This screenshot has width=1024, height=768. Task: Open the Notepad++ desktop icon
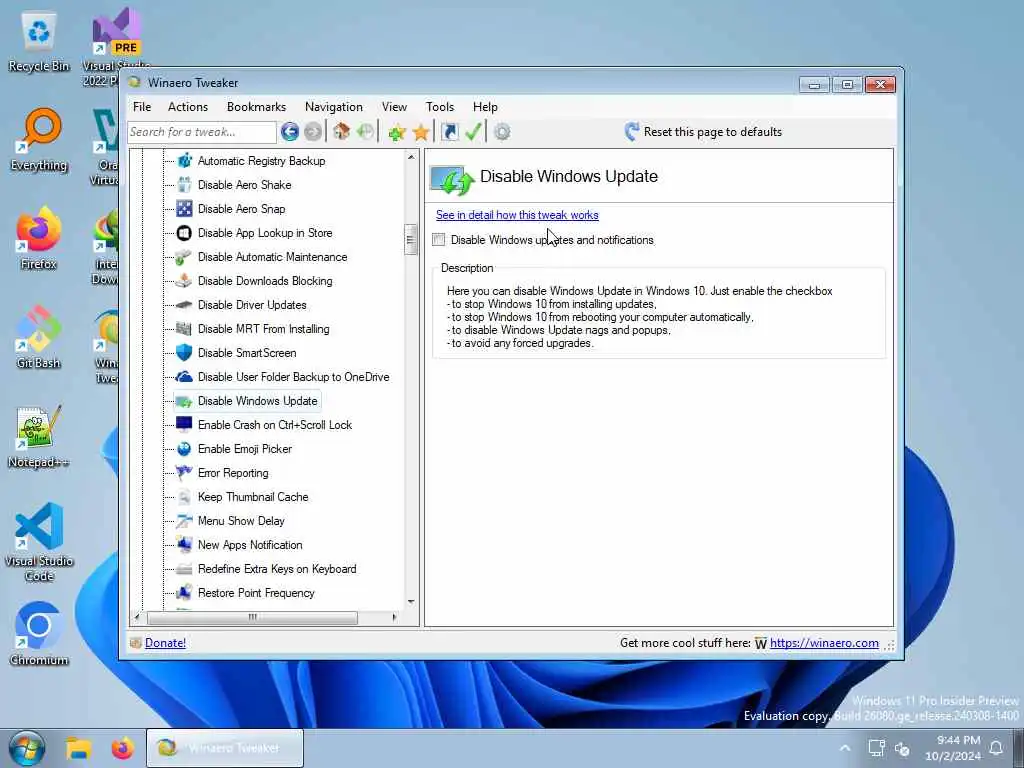click(39, 437)
